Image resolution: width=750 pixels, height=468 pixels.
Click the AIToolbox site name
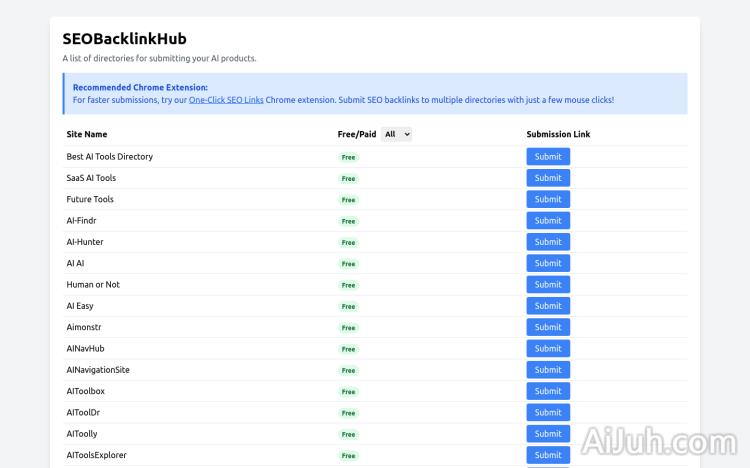pos(86,391)
